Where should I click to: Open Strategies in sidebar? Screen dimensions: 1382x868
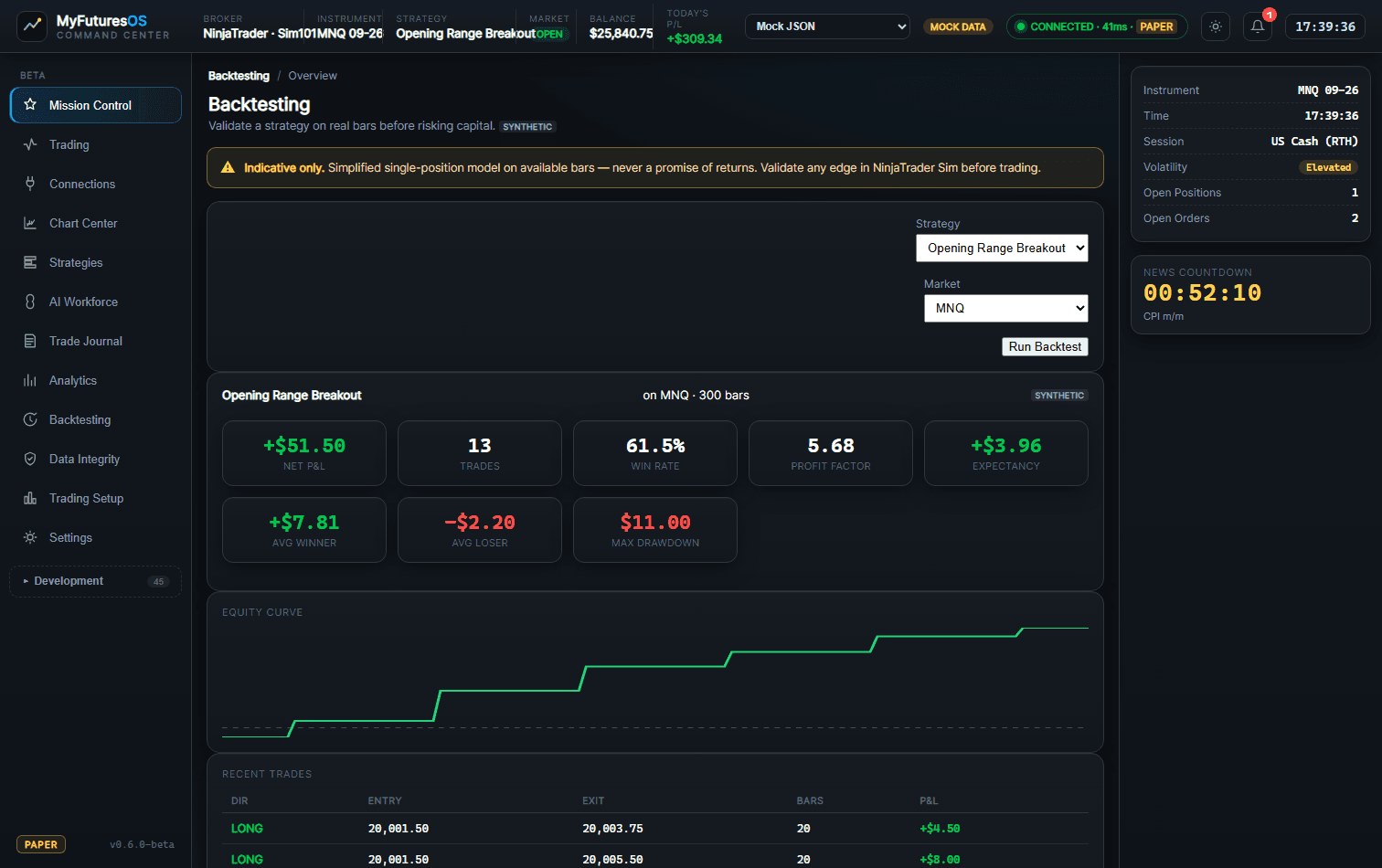click(x=95, y=262)
